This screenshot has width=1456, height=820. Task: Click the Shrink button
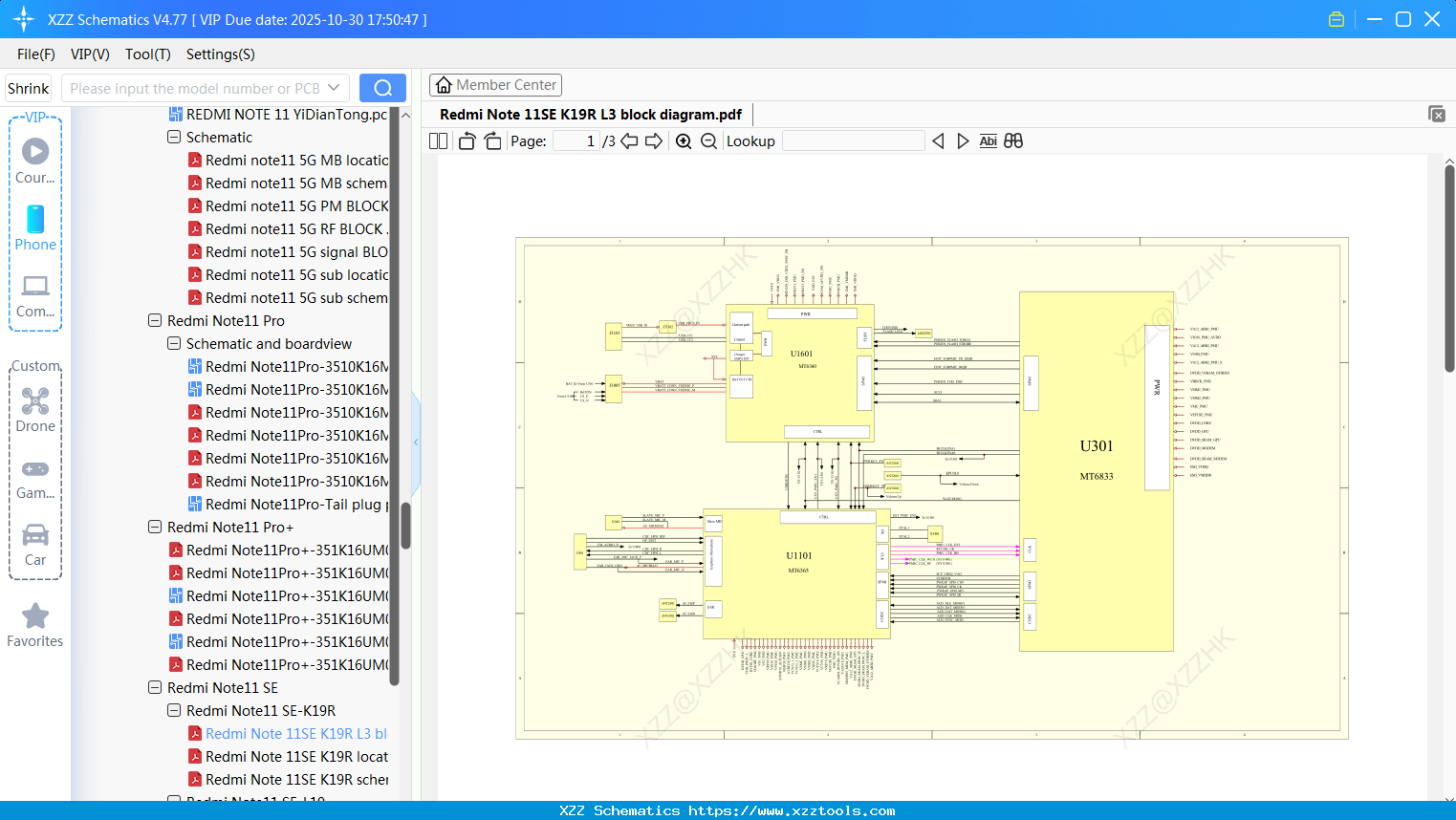28,87
